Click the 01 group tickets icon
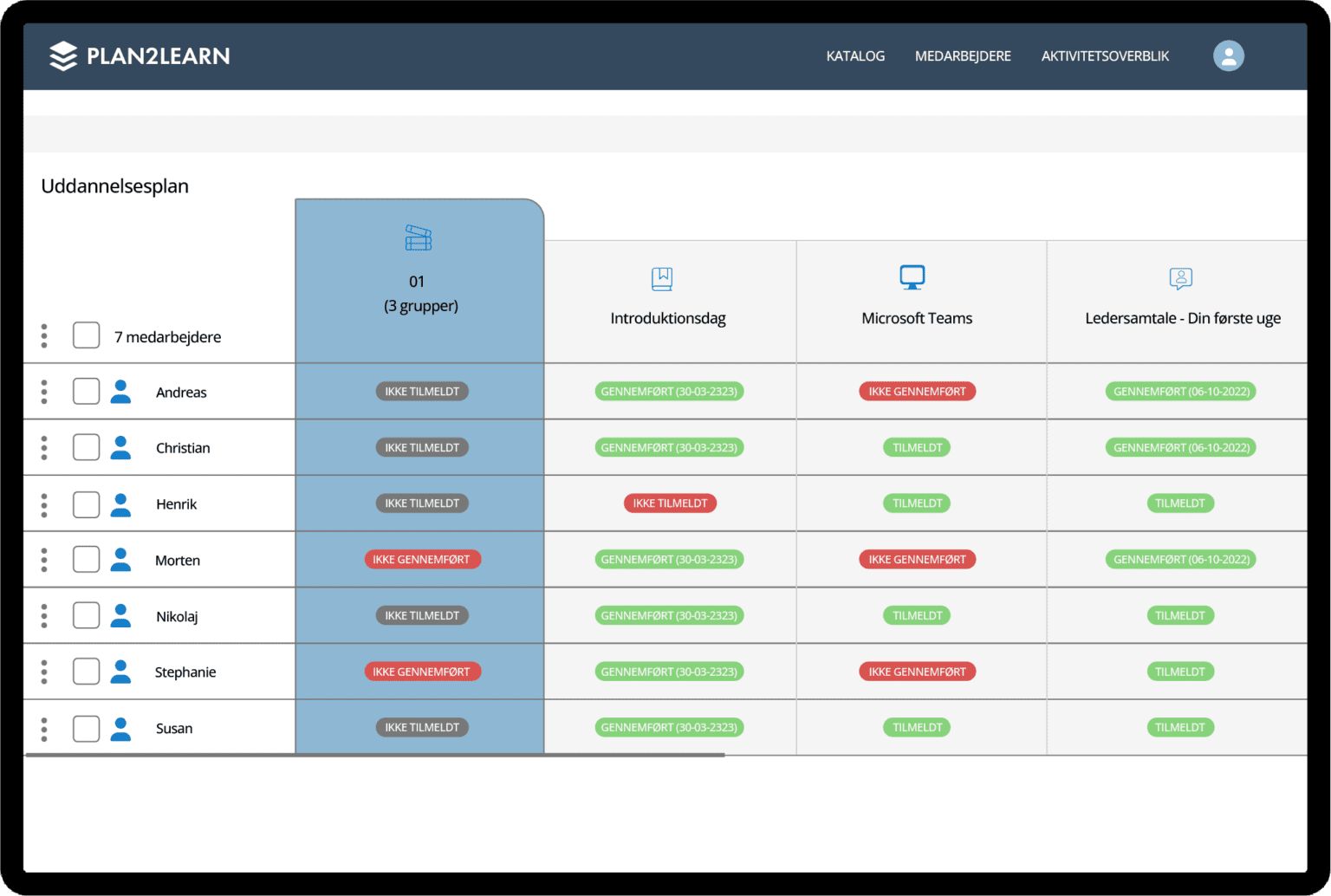 pyautogui.click(x=419, y=238)
